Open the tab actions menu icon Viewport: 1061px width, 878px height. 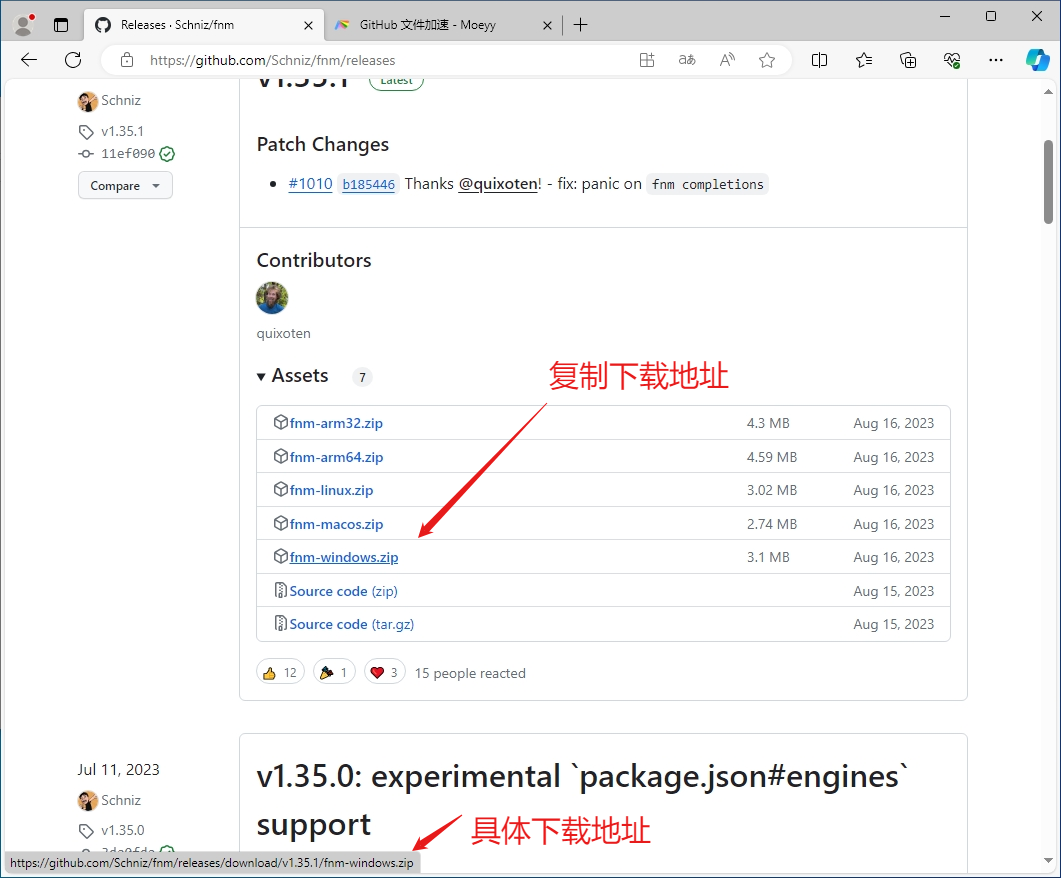click(61, 25)
